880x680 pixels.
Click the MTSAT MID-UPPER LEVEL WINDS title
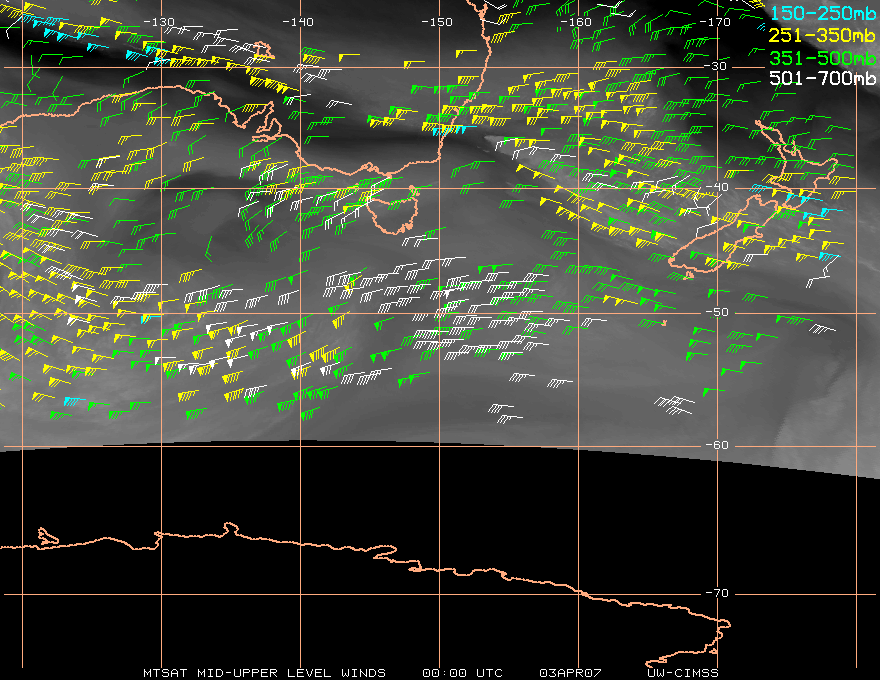click(264, 672)
